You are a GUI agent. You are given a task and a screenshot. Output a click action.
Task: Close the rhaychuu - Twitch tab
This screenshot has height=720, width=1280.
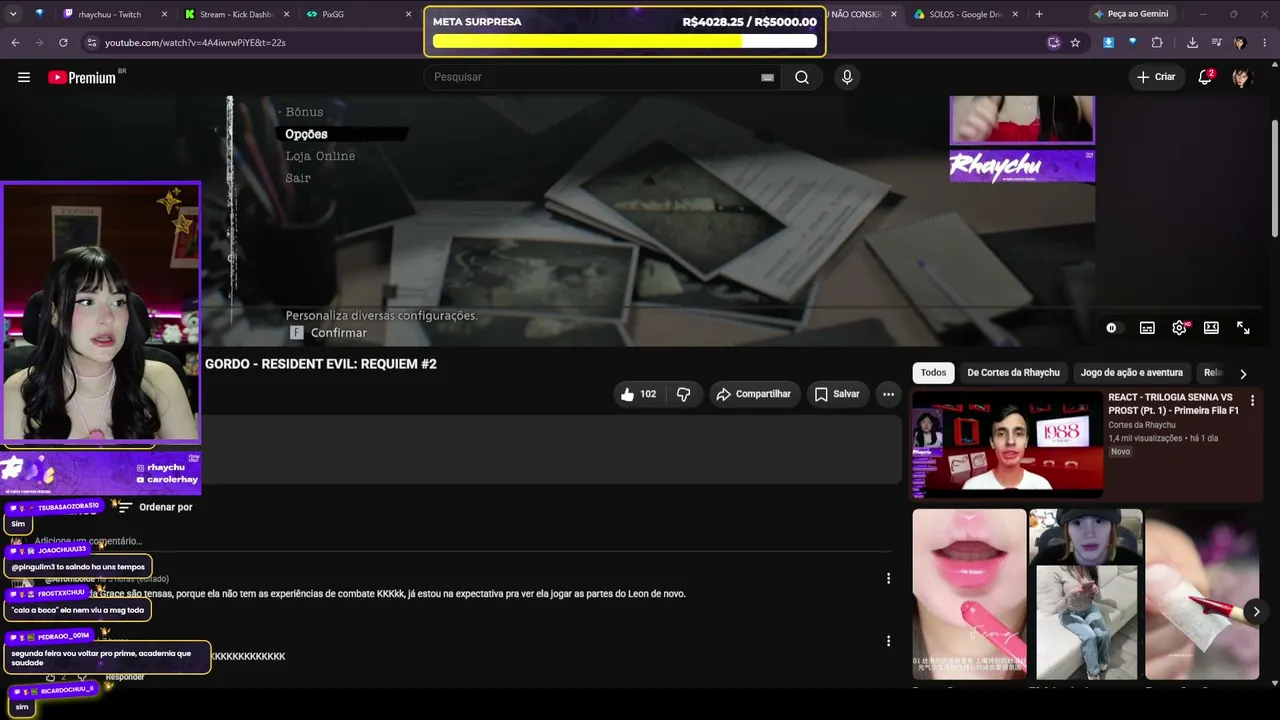coord(164,14)
